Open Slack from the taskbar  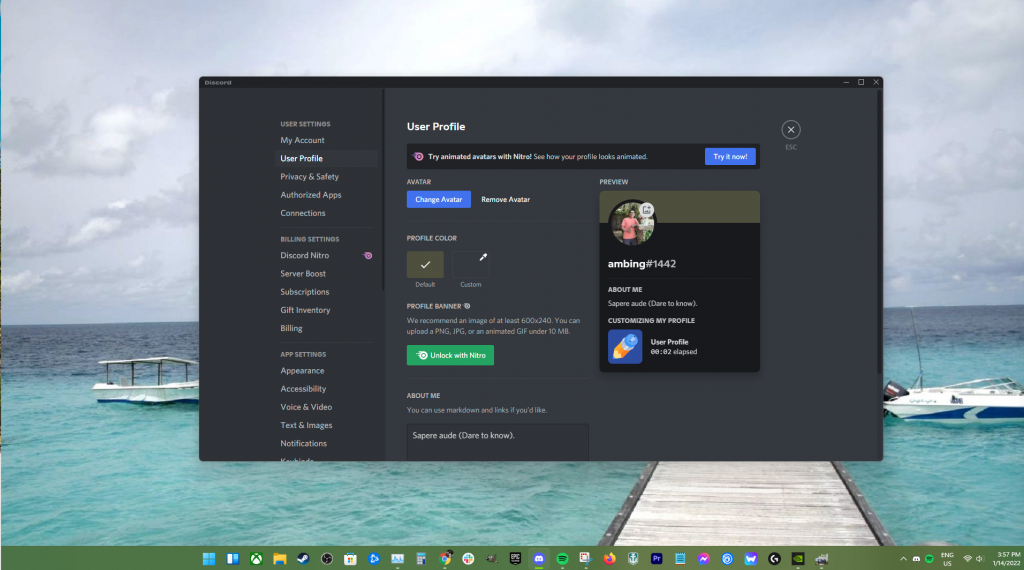(468, 558)
